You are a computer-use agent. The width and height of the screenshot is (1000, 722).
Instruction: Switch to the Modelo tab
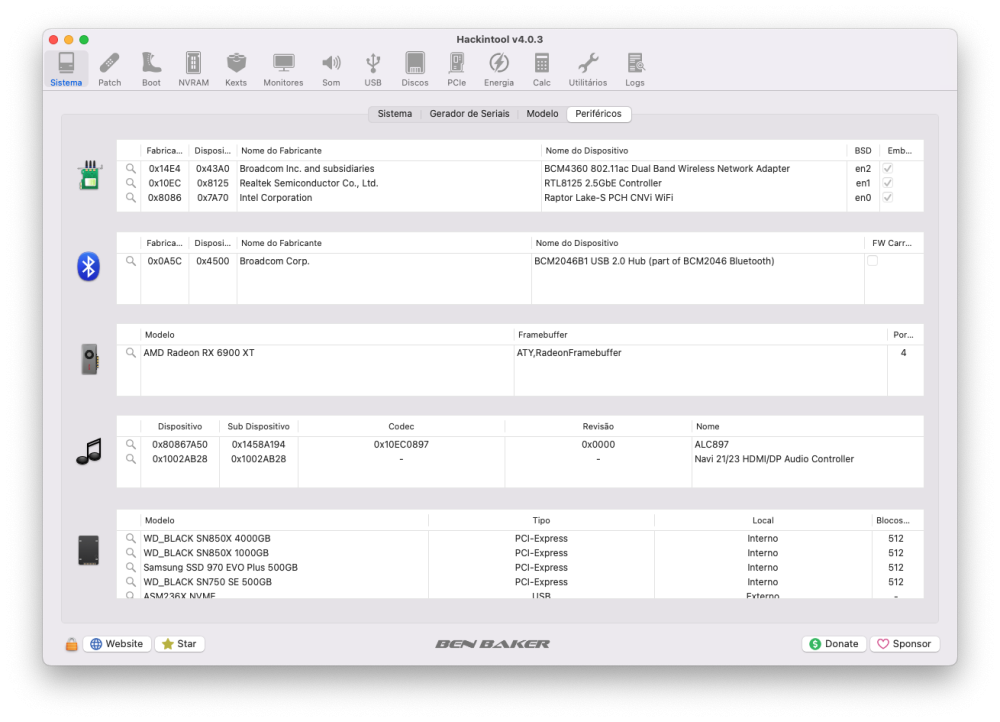tap(542, 114)
